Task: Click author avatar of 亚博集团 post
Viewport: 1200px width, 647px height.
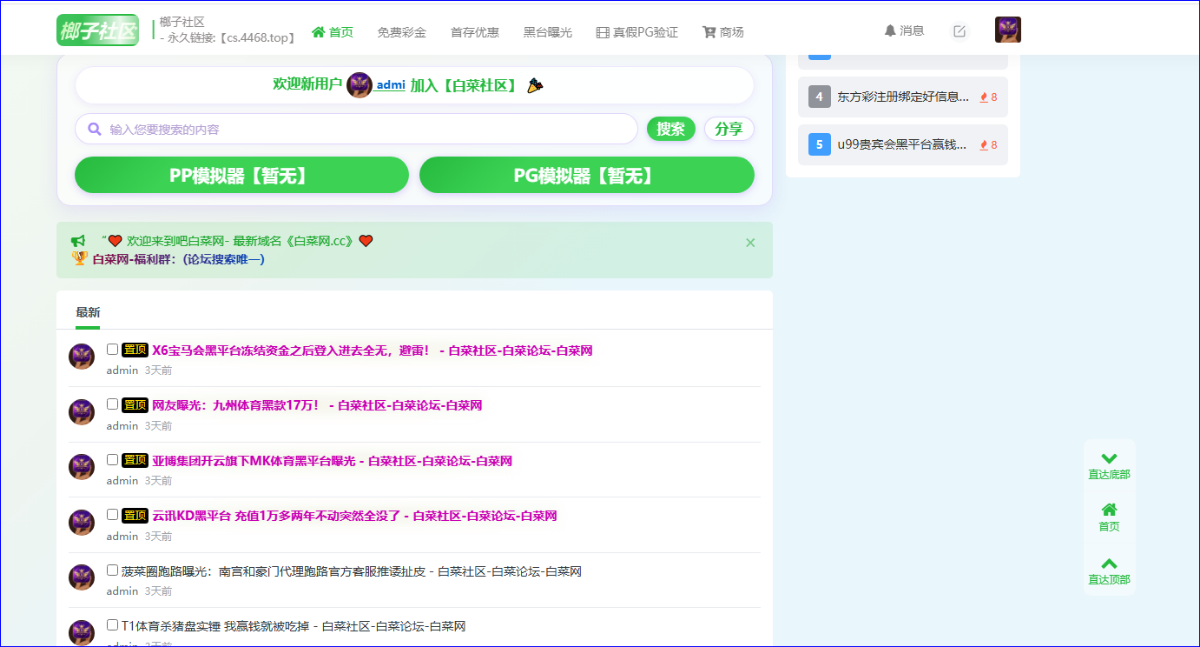Action: [82, 467]
